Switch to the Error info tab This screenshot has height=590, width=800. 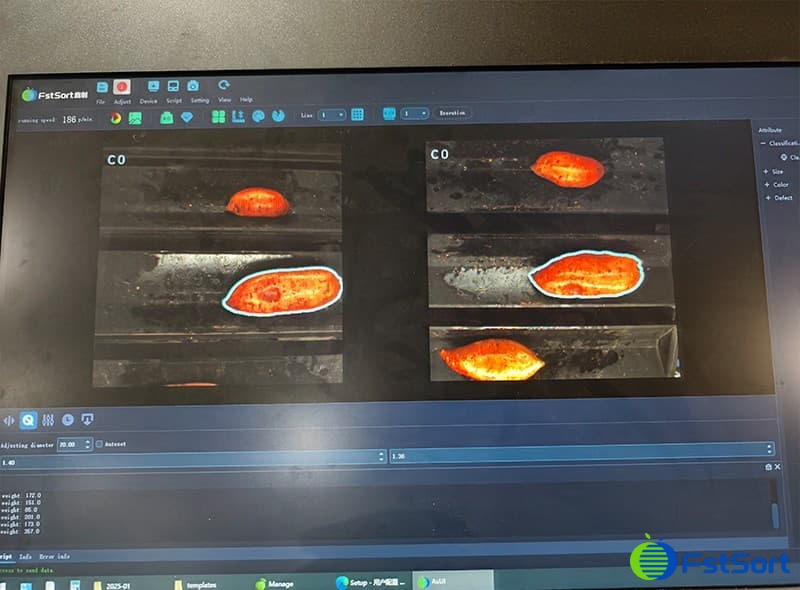coord(54,556)
